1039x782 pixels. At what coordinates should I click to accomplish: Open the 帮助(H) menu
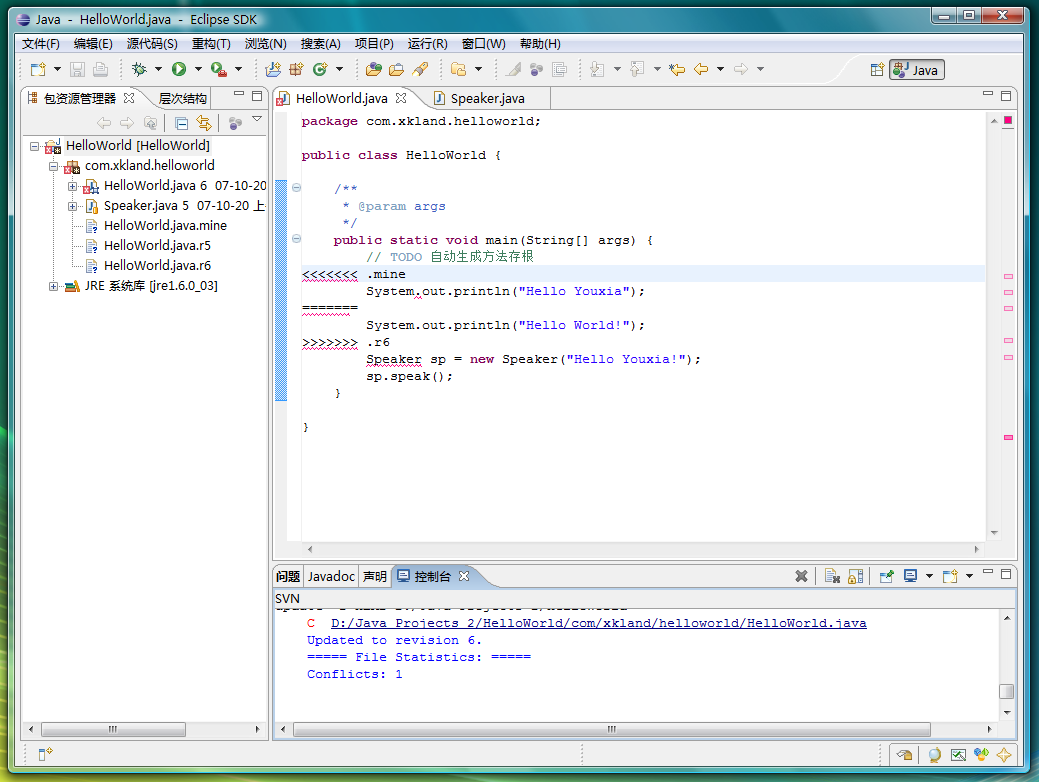click(540, 44)
